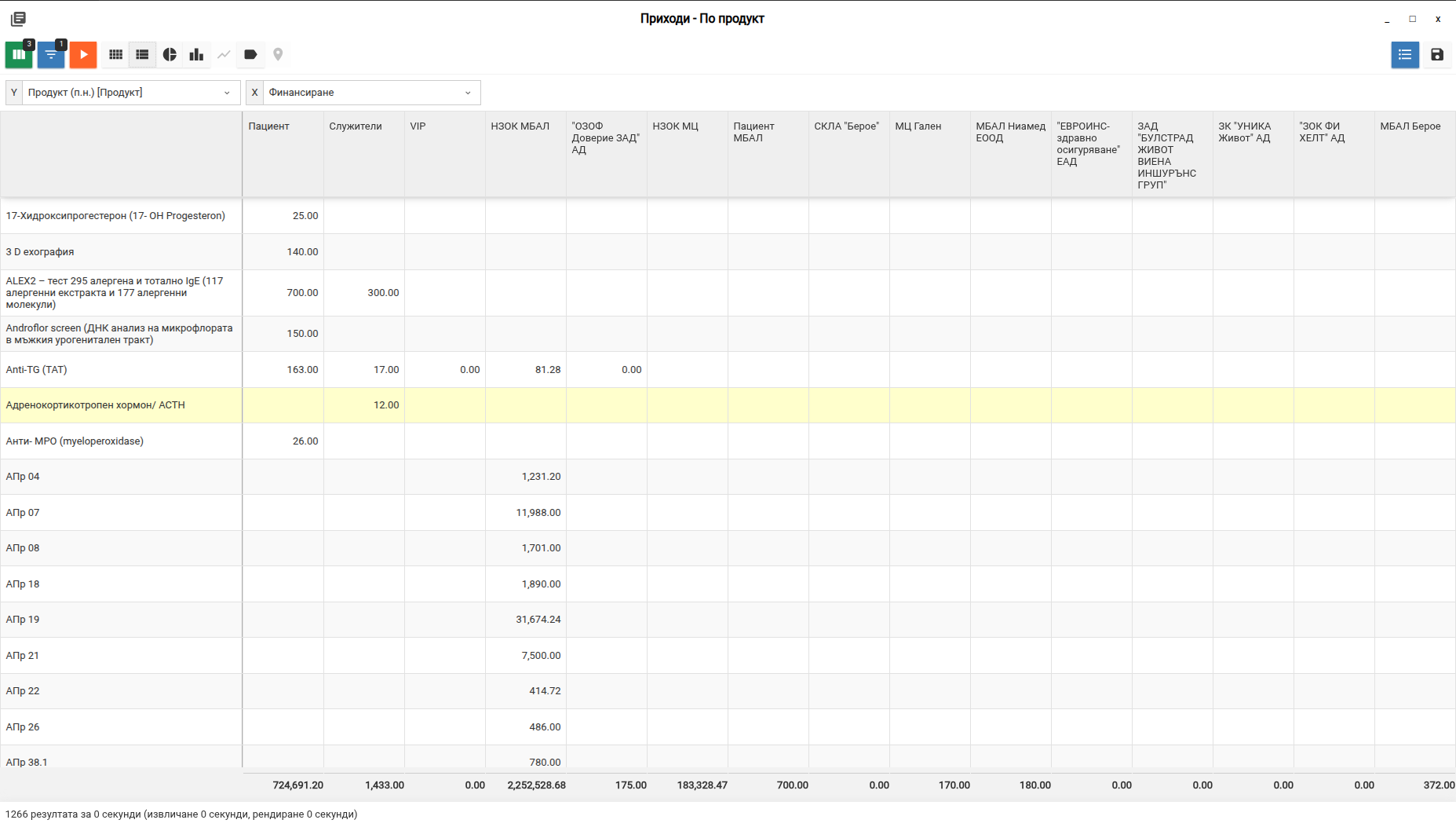Click the map pin location icon
1456x827 pixels.
(278, 54)
